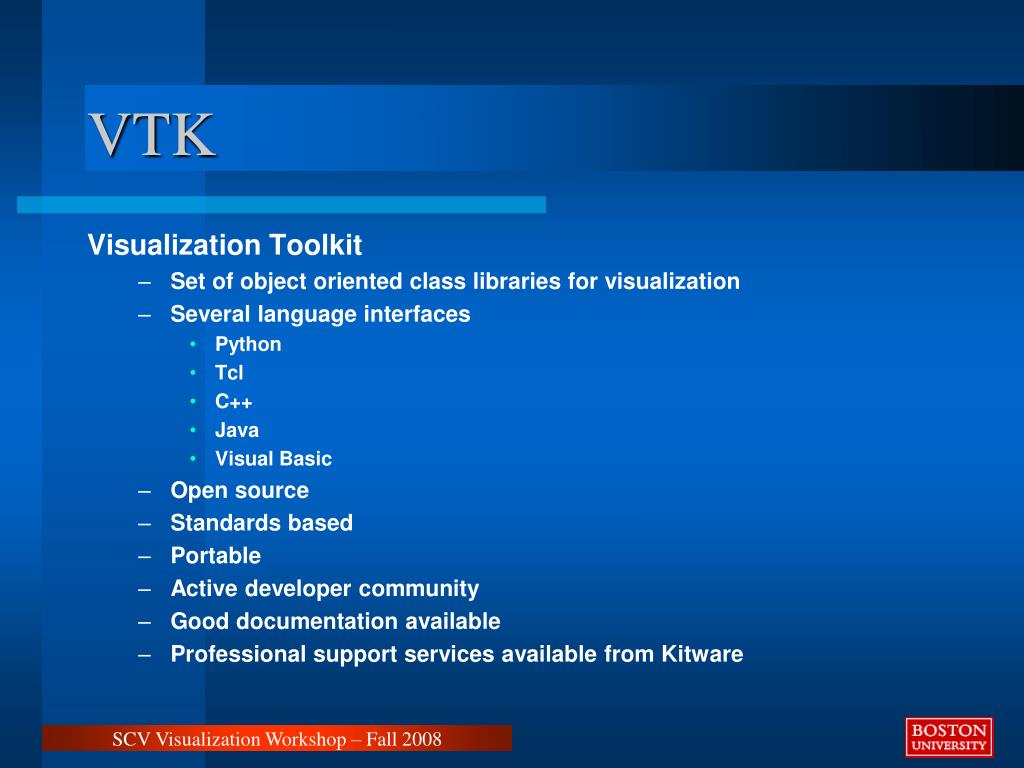
Task: Click the 'Standards based' bullet
Action: pyautogui.click(x=261, y=523)
